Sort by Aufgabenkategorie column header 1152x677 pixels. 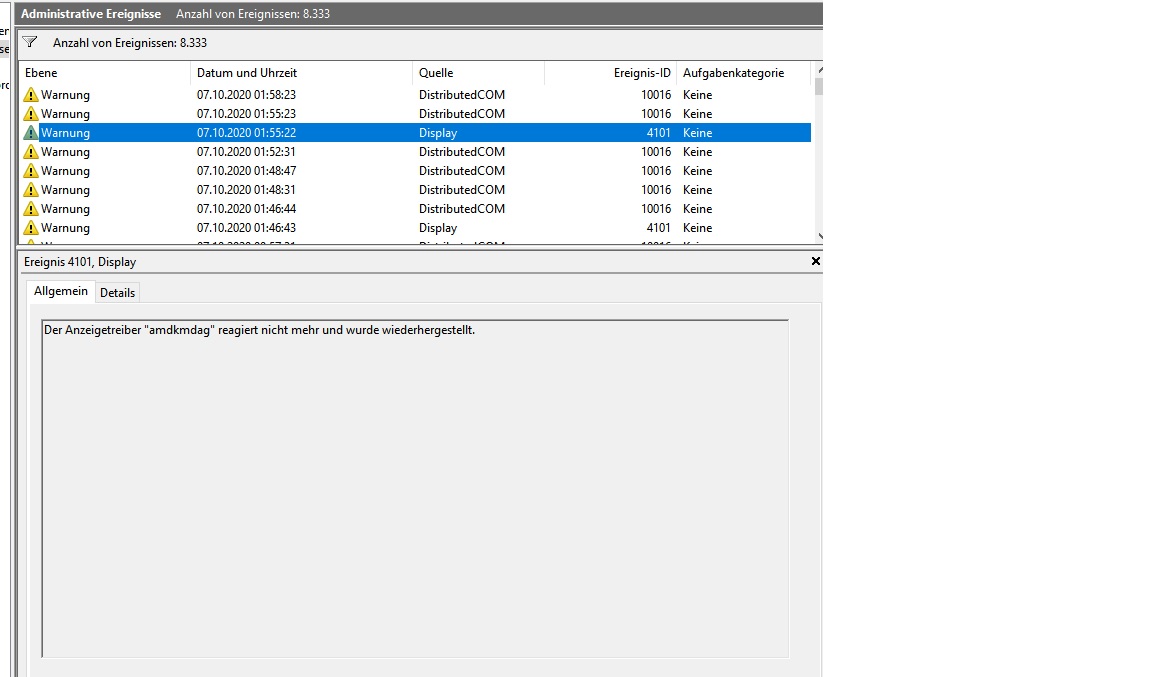[744, 73]
